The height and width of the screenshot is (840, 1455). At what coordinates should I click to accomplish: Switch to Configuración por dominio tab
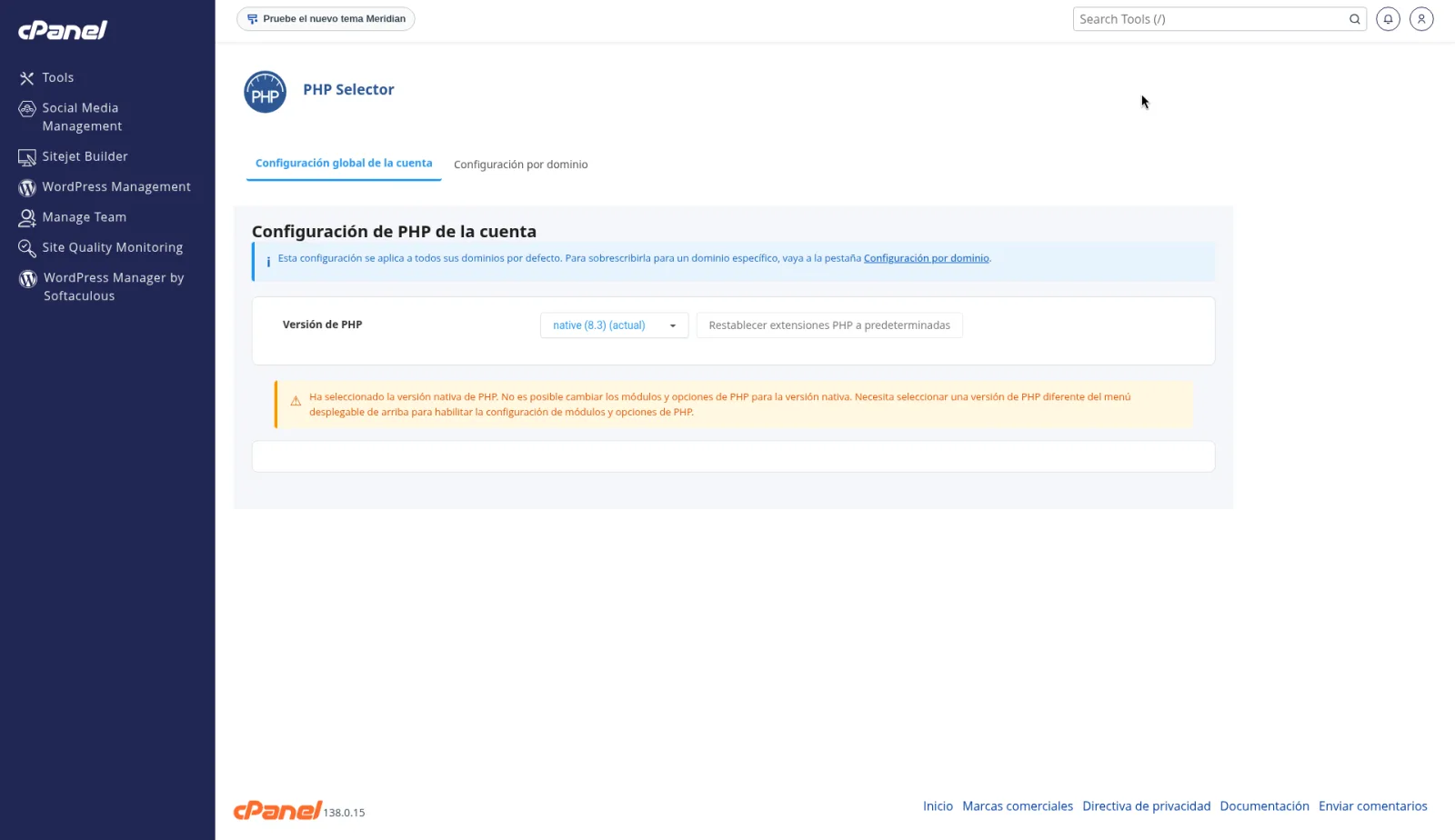click(x=521, y=165)
